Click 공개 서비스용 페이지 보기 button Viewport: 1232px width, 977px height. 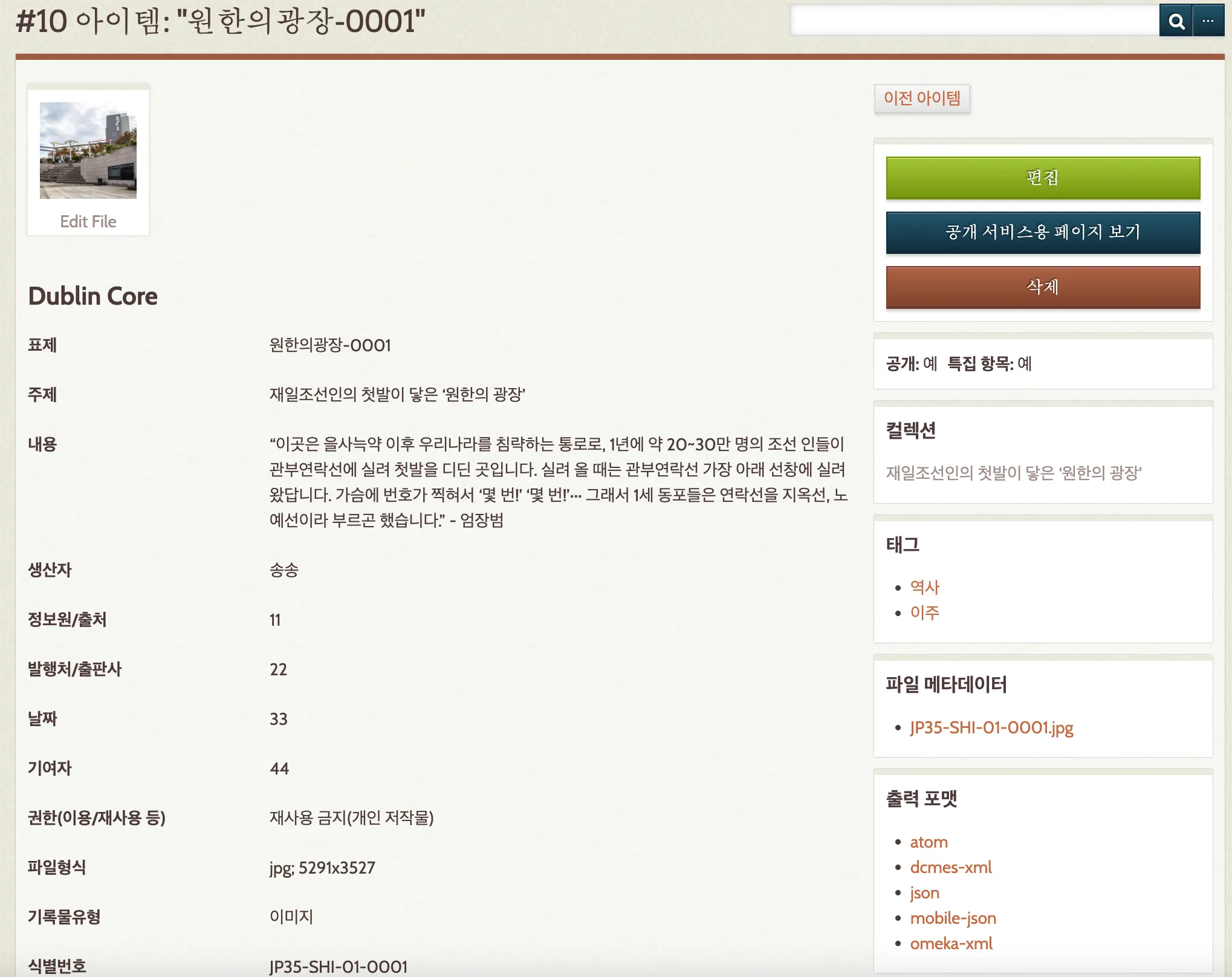(x=1043, y=232)
